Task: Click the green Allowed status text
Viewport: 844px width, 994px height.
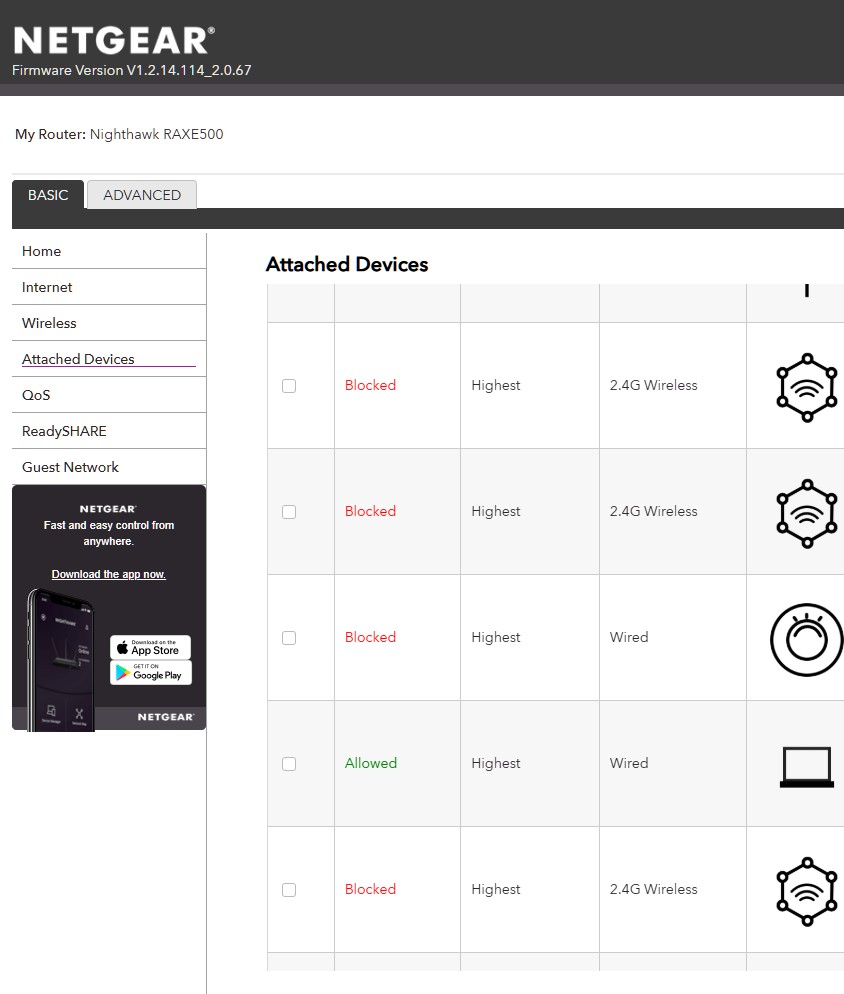Action: pos(371,763)
